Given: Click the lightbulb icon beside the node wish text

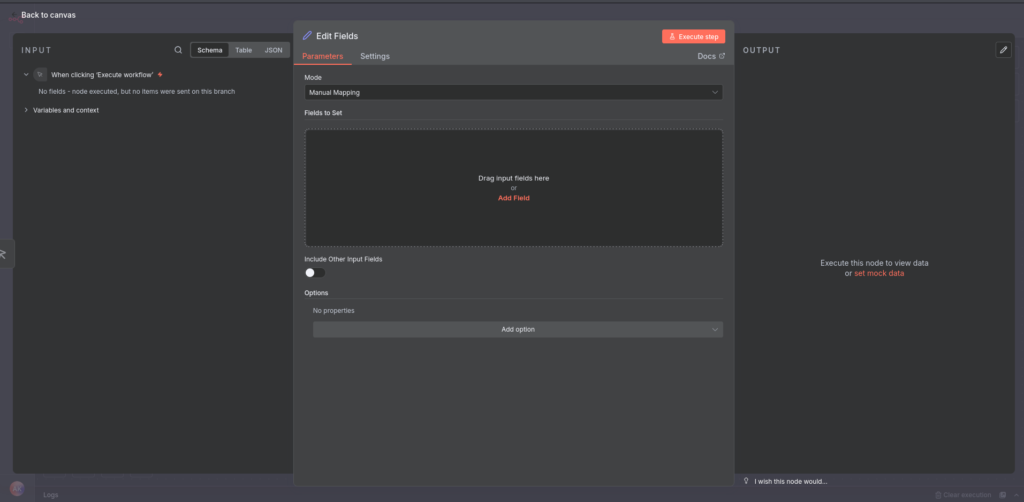Looking at the screenshot, I should (x=746, y=481).
